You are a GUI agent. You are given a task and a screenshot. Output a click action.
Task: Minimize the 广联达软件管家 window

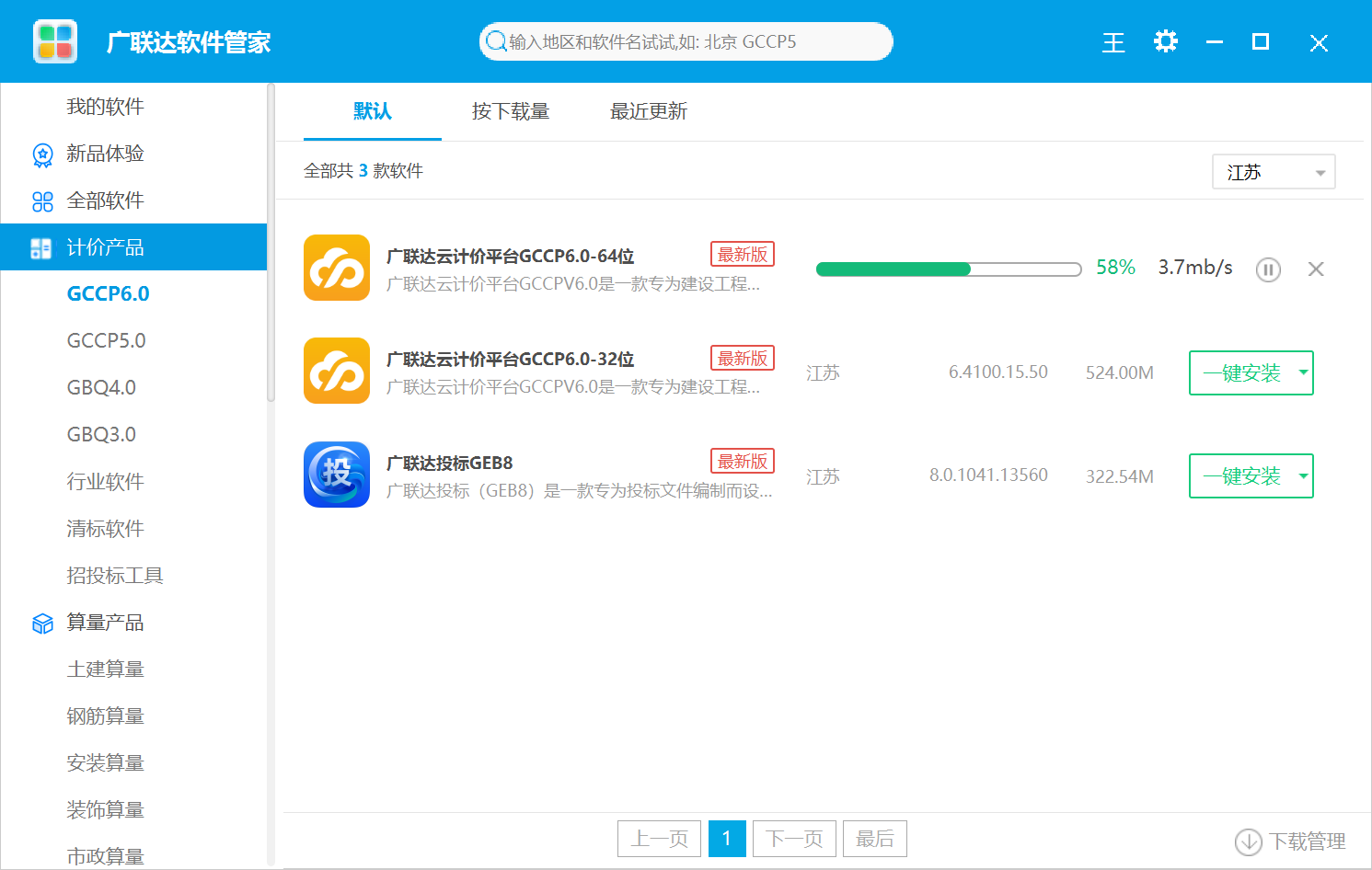point(1215,42)
